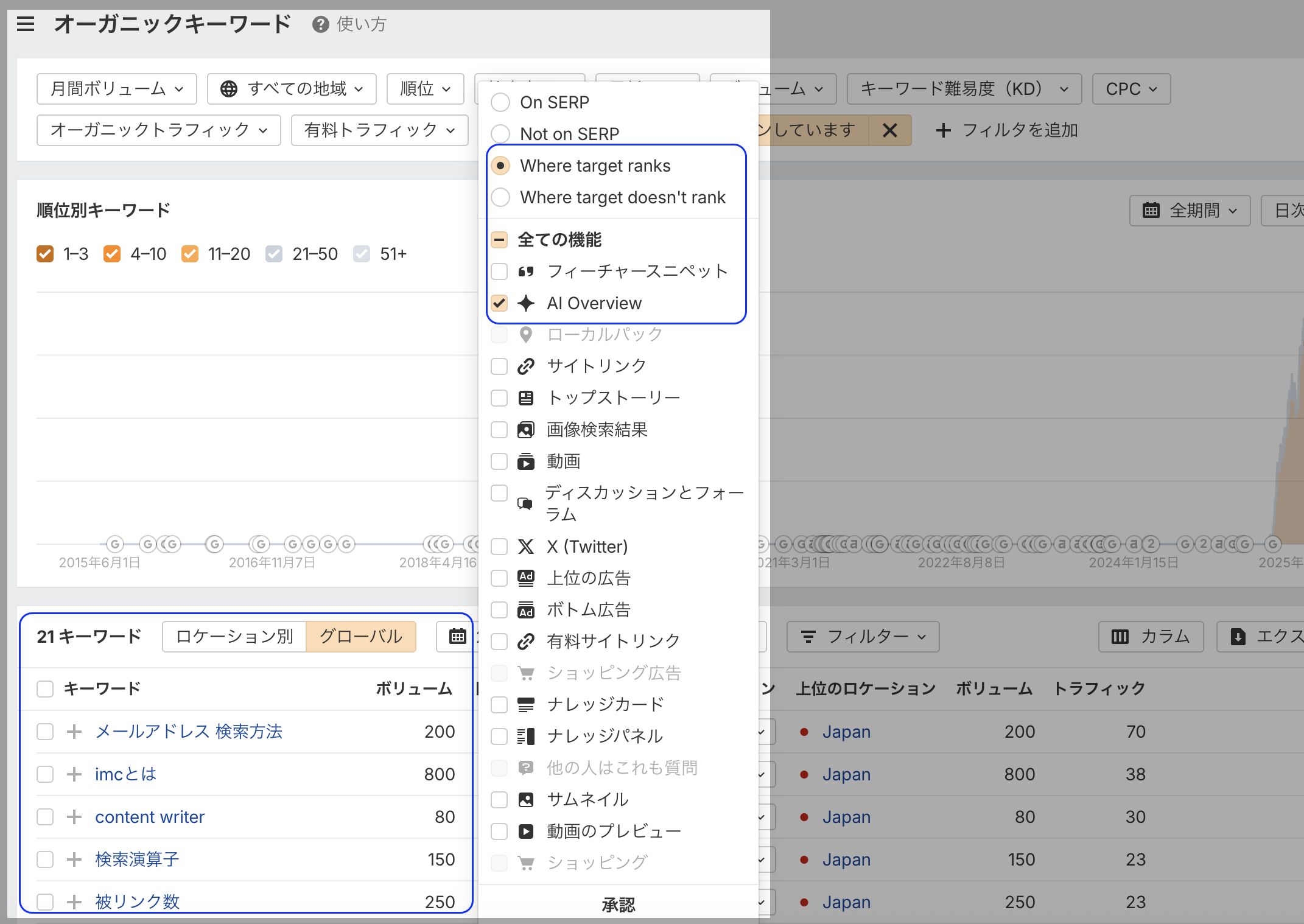The image size is (1304, 924).
Task: Check the フィーチャースニペット checkbox
Action: click(x=499, y=271)
